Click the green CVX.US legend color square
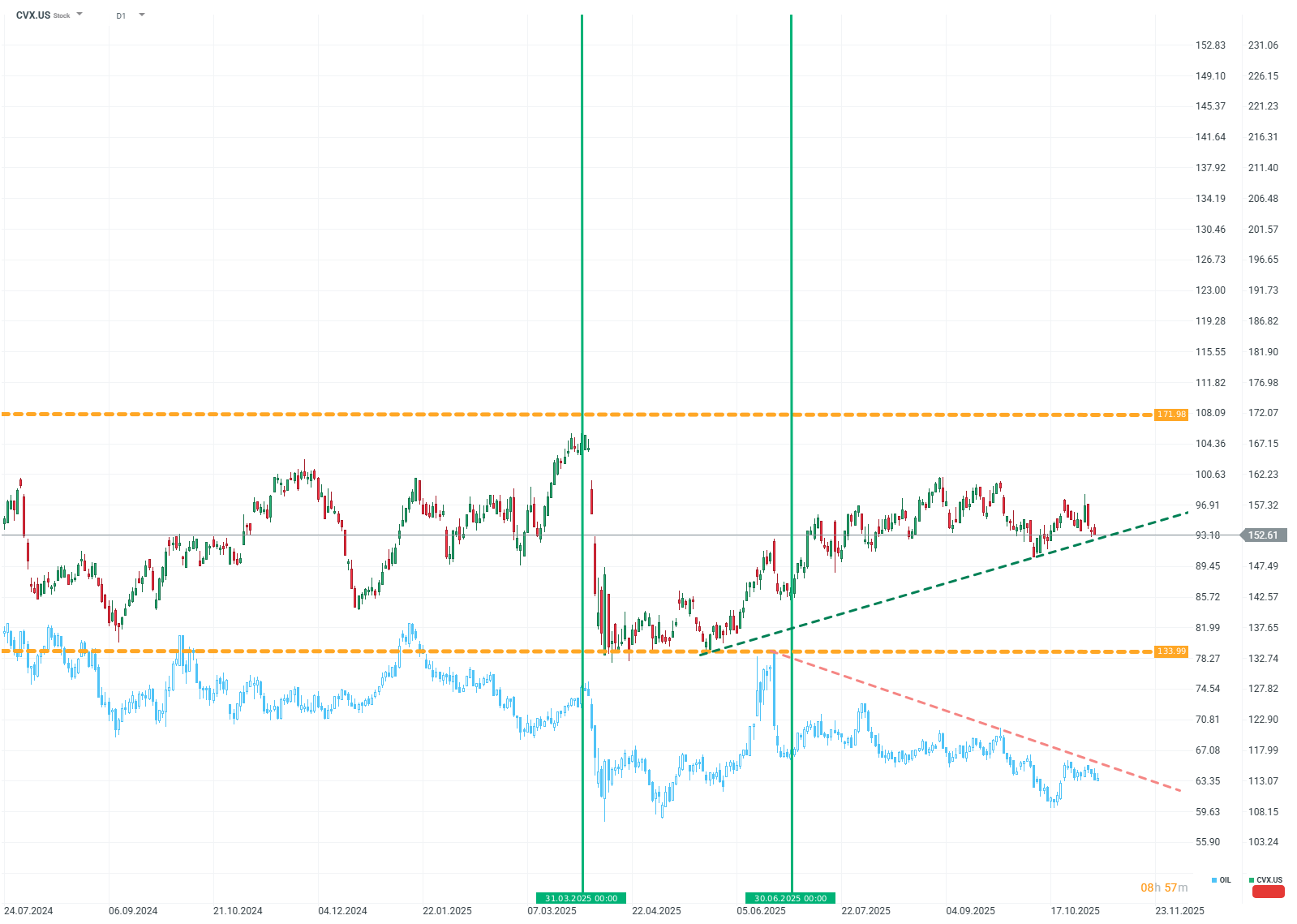1297x924 pixels. (x=1252, y=880)
